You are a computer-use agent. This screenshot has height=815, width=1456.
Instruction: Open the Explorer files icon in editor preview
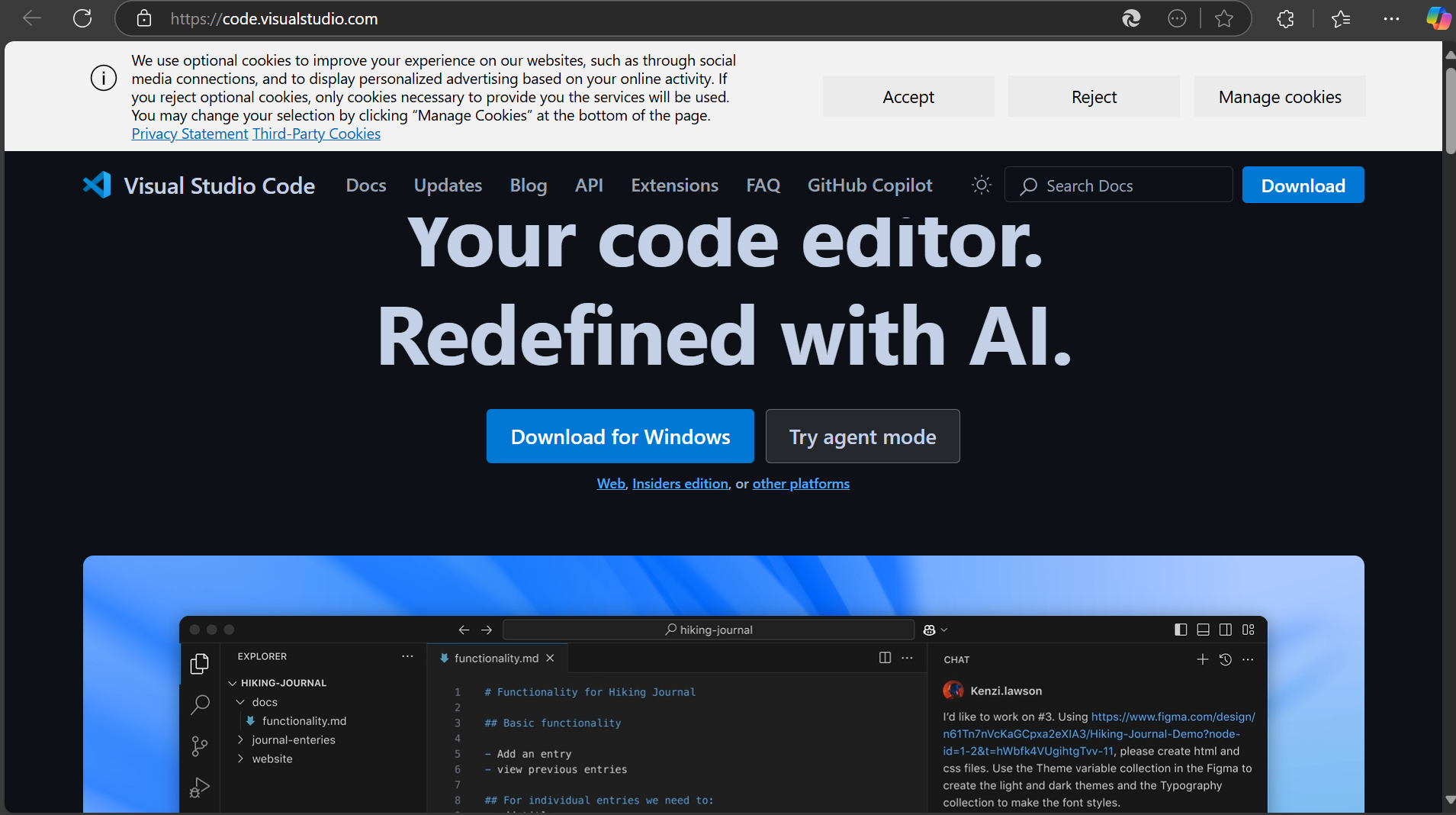coord(200,664)
